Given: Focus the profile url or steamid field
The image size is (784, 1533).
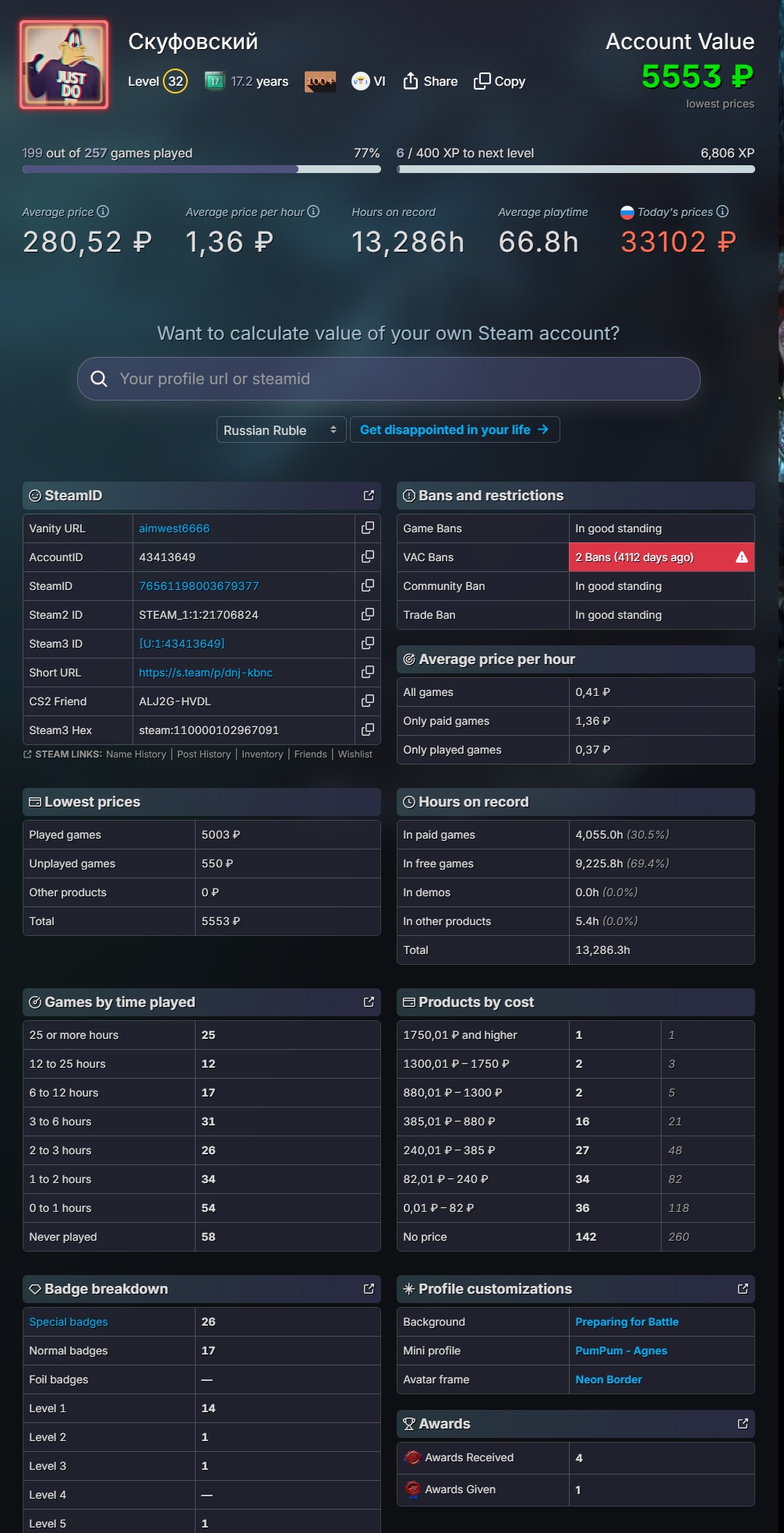Looking at the screenshot, I should [388, 379].
